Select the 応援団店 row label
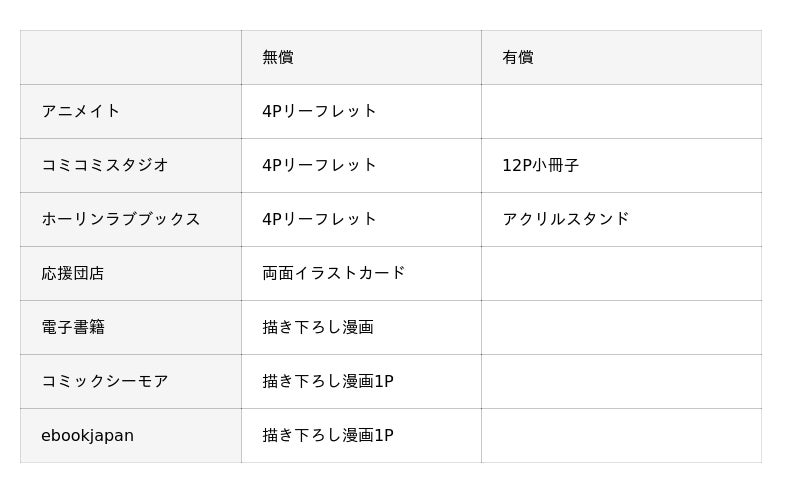The height and width of the screenshot is (493, 800). point(73,273)
